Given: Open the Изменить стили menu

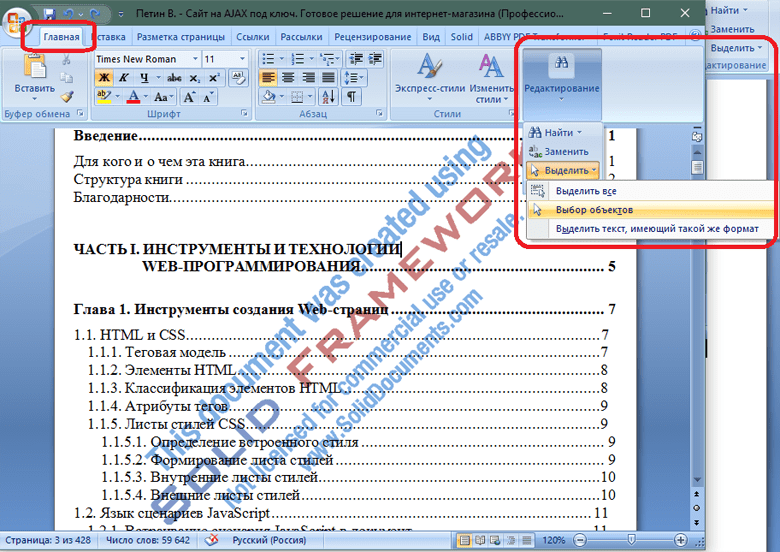Looking at the screenshot, I should click(x=491, y=79).
